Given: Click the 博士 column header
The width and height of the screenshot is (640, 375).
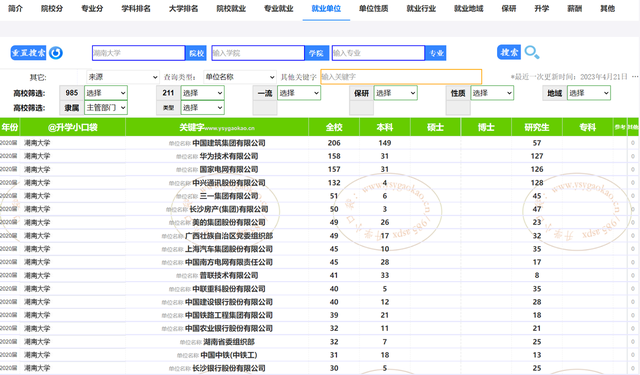Looking at the screenshot, I should coord(486,127).
